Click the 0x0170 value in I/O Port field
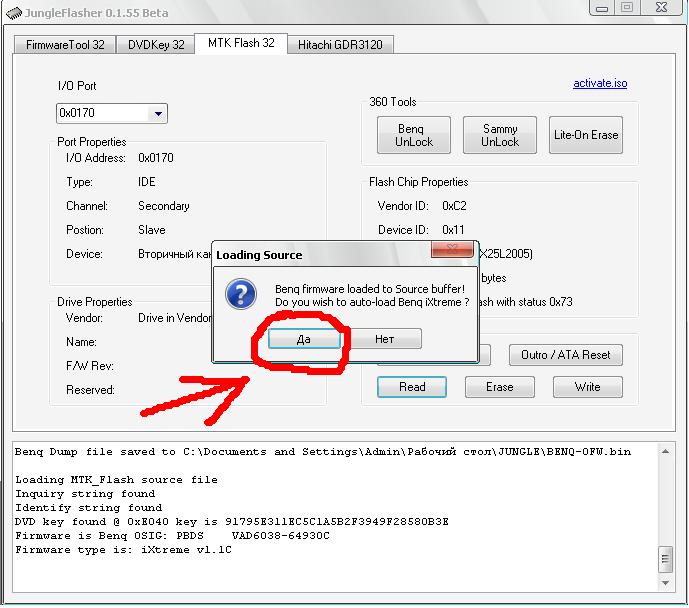The height and width of the screenshot is (608, 689). [x=77, y=113]
